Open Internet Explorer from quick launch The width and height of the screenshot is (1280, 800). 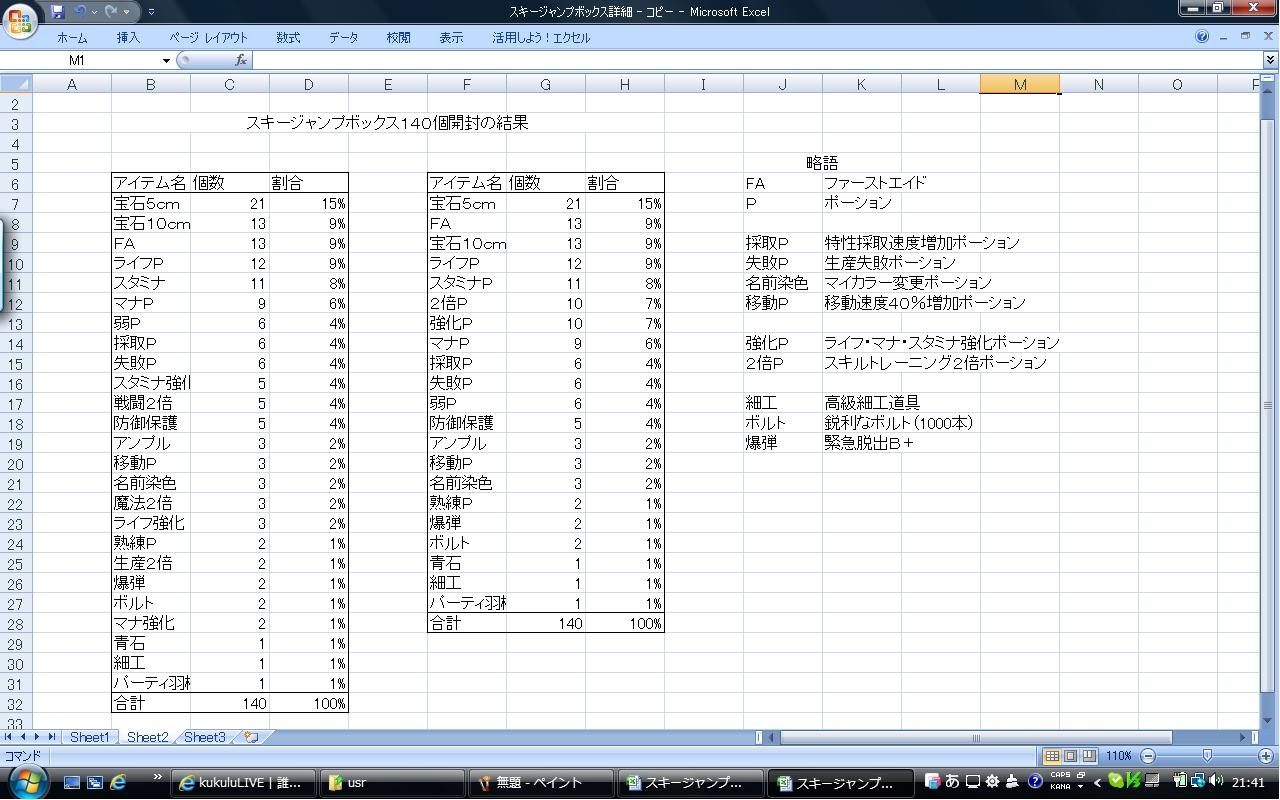pos(118,782)
